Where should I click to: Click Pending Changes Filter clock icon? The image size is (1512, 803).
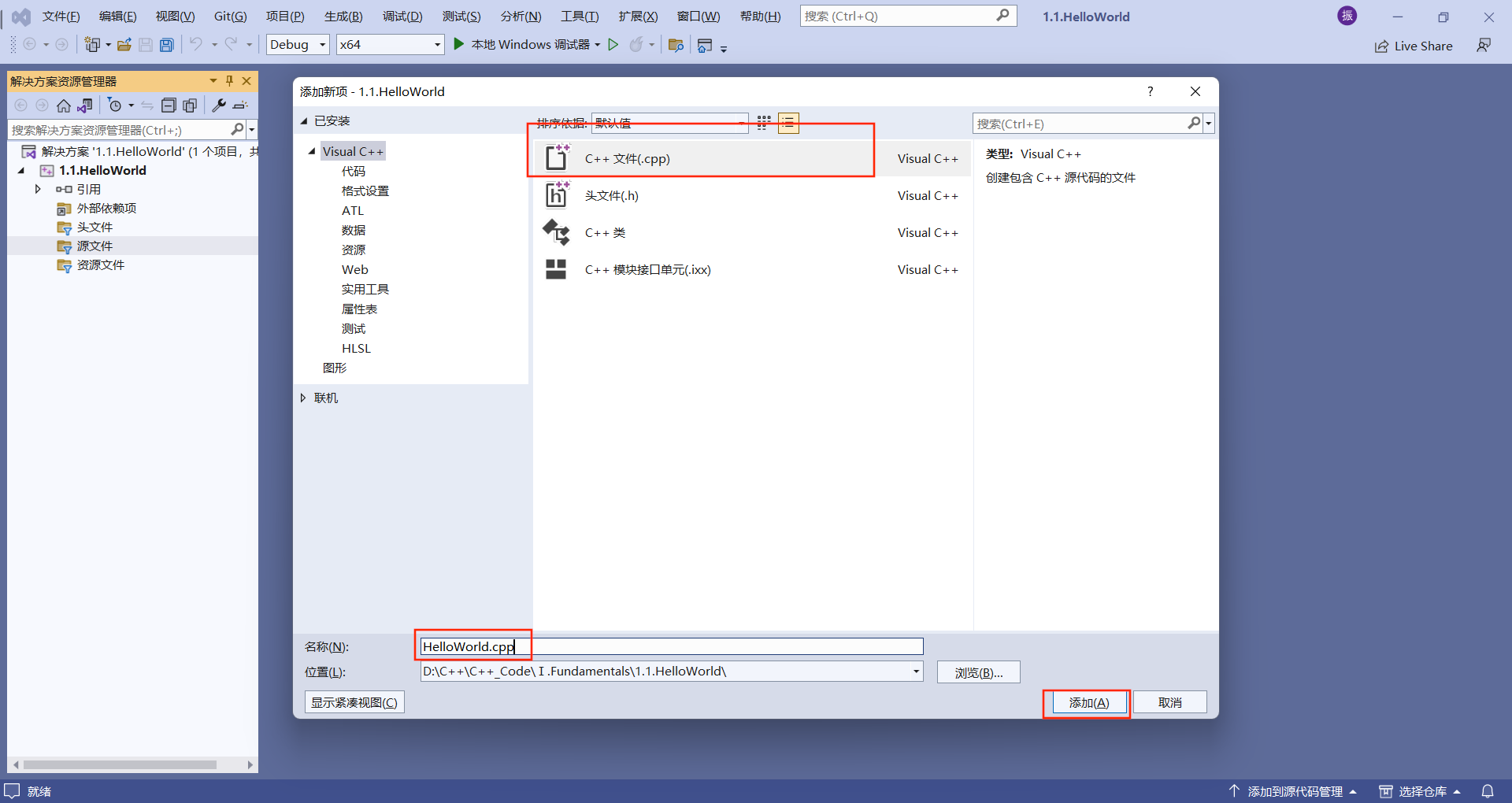coord(115,105)
